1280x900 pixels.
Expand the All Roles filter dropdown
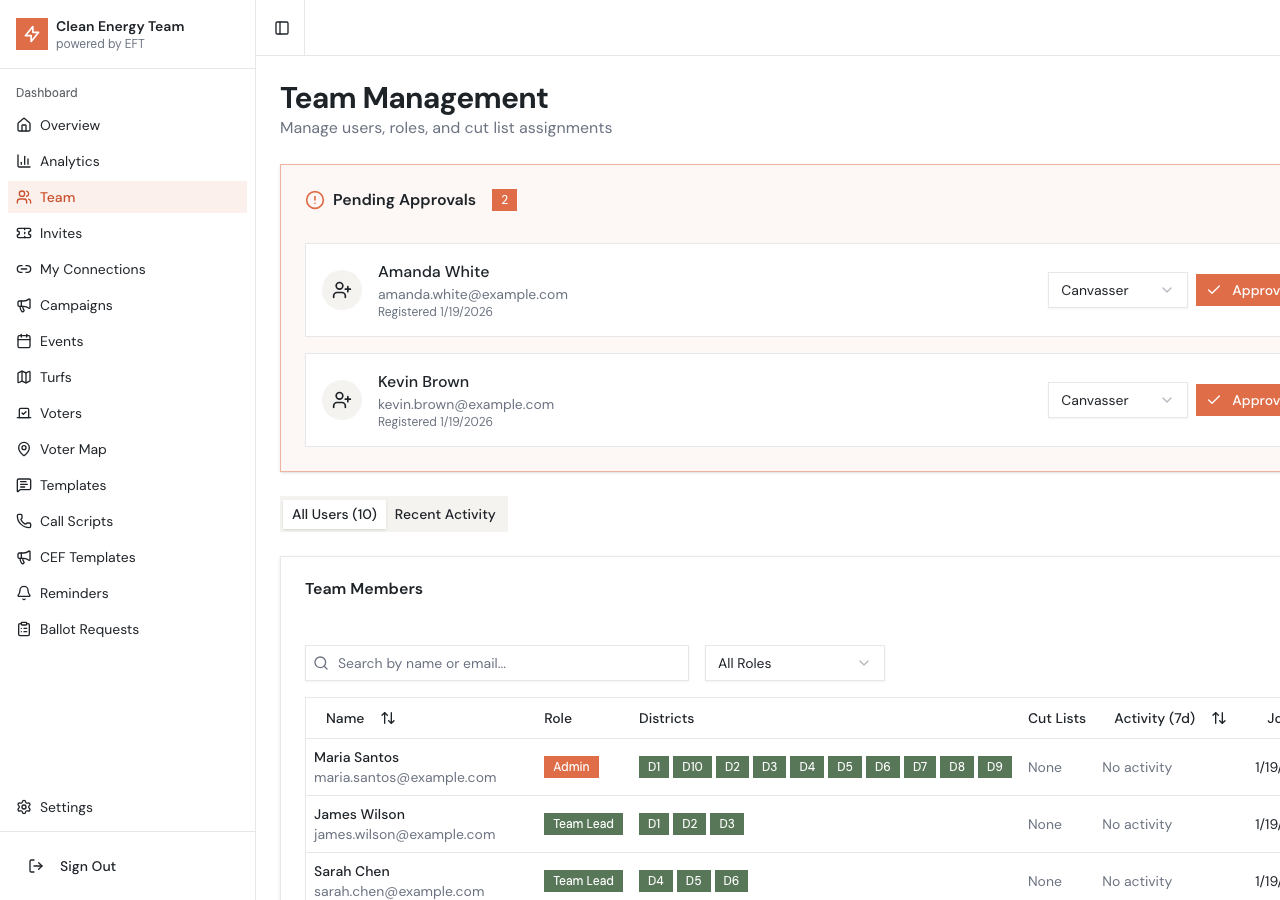pos(794,663)
